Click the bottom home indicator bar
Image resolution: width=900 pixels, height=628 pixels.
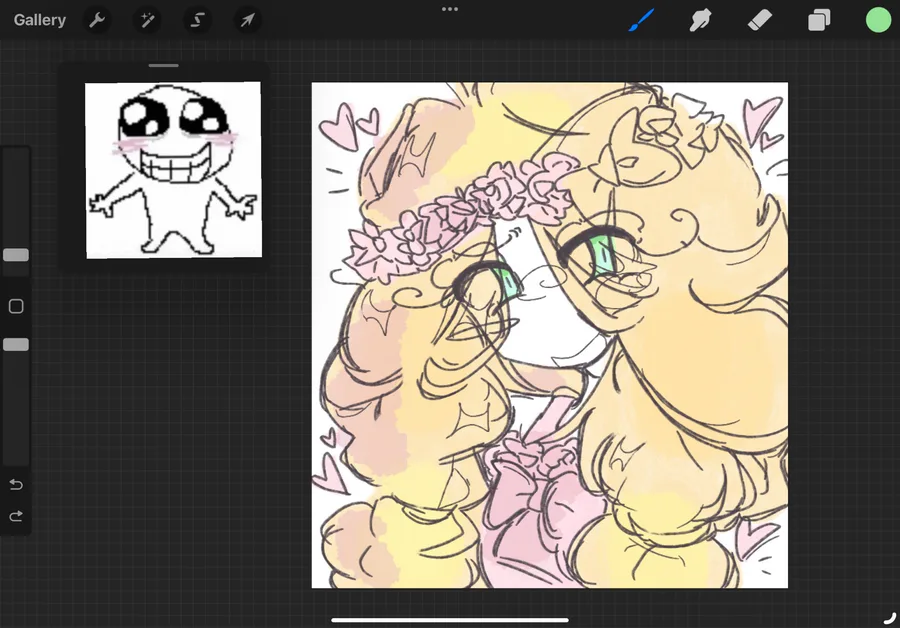[x=450, y=620]
